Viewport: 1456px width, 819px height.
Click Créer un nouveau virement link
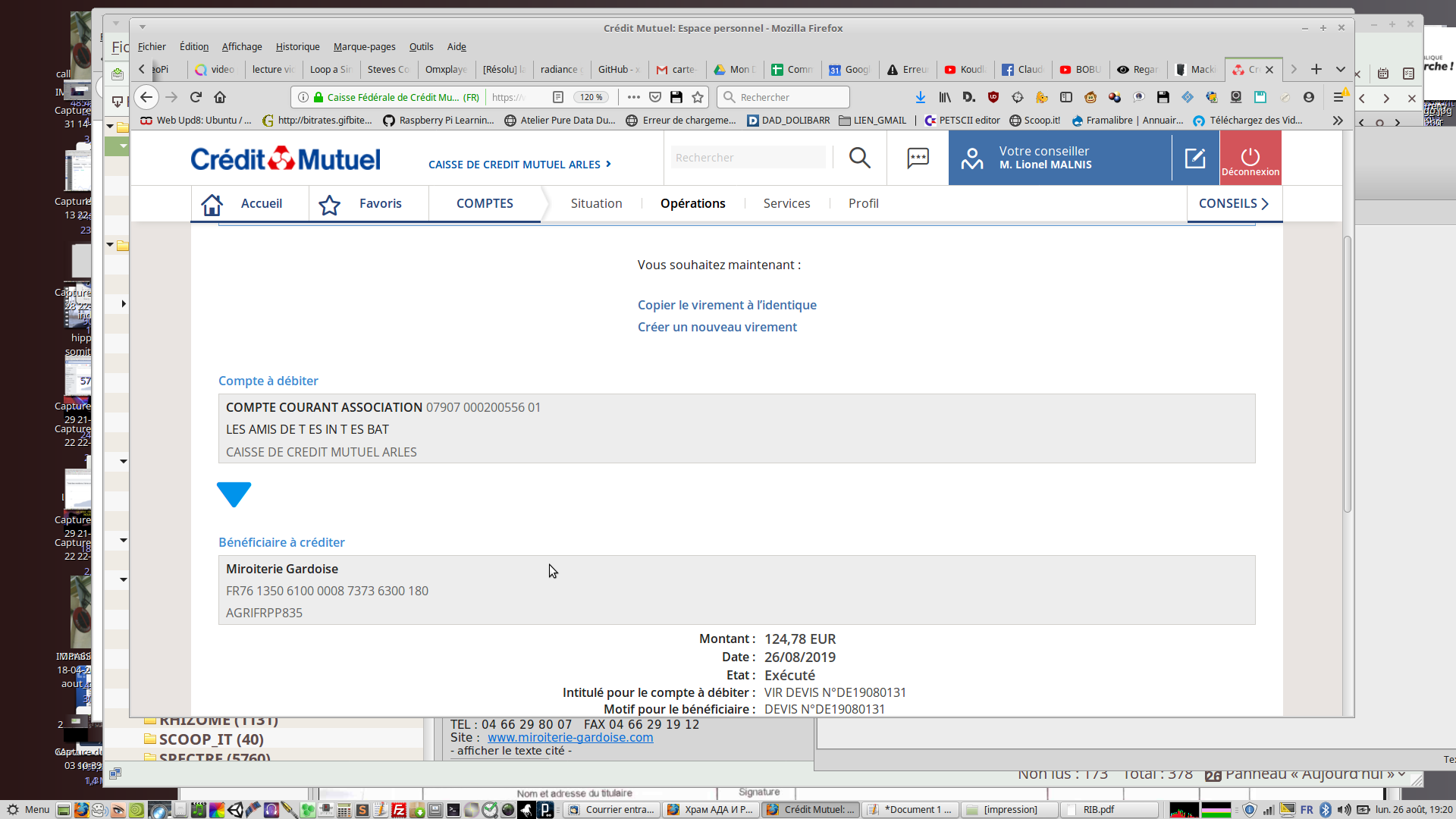coord(717,327)
